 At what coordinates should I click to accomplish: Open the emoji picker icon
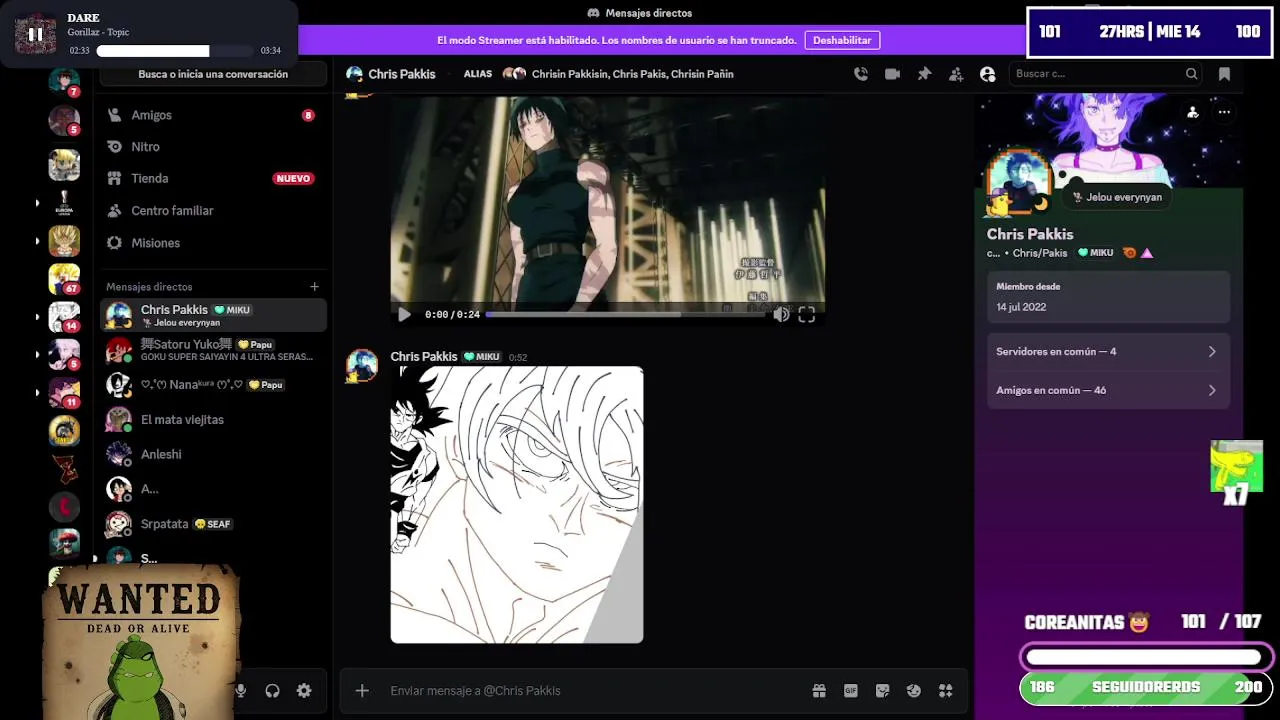click(x=913, y=691)
